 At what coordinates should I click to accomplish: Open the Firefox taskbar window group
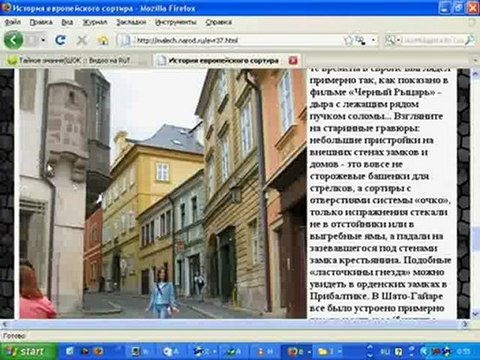coord(297,351)
